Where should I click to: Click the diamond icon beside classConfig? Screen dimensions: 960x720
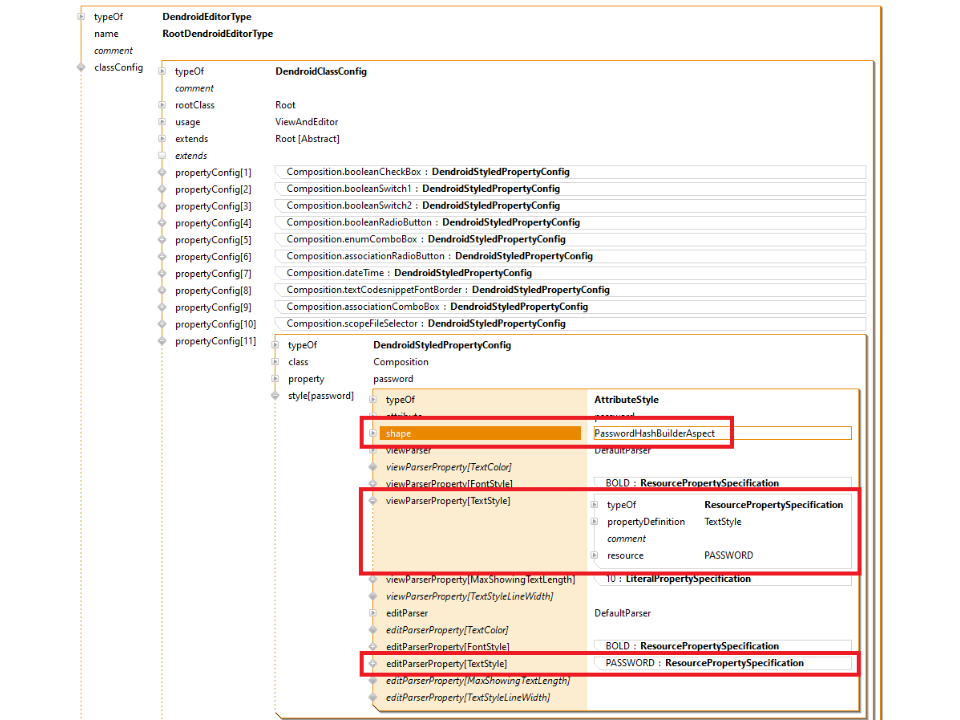tap(82, 68)
